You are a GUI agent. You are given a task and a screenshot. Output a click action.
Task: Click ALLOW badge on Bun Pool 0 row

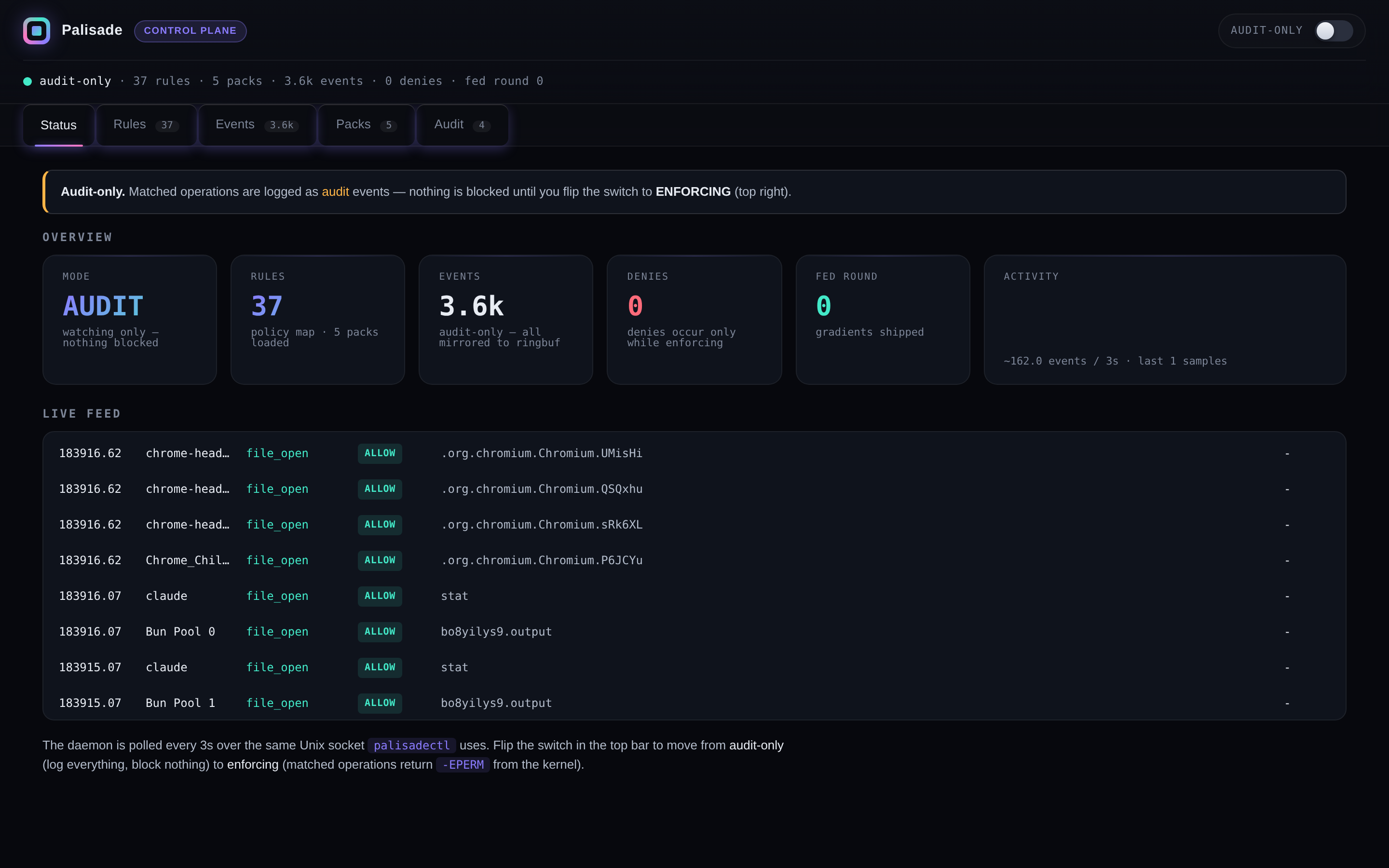(x=380, y=632)
